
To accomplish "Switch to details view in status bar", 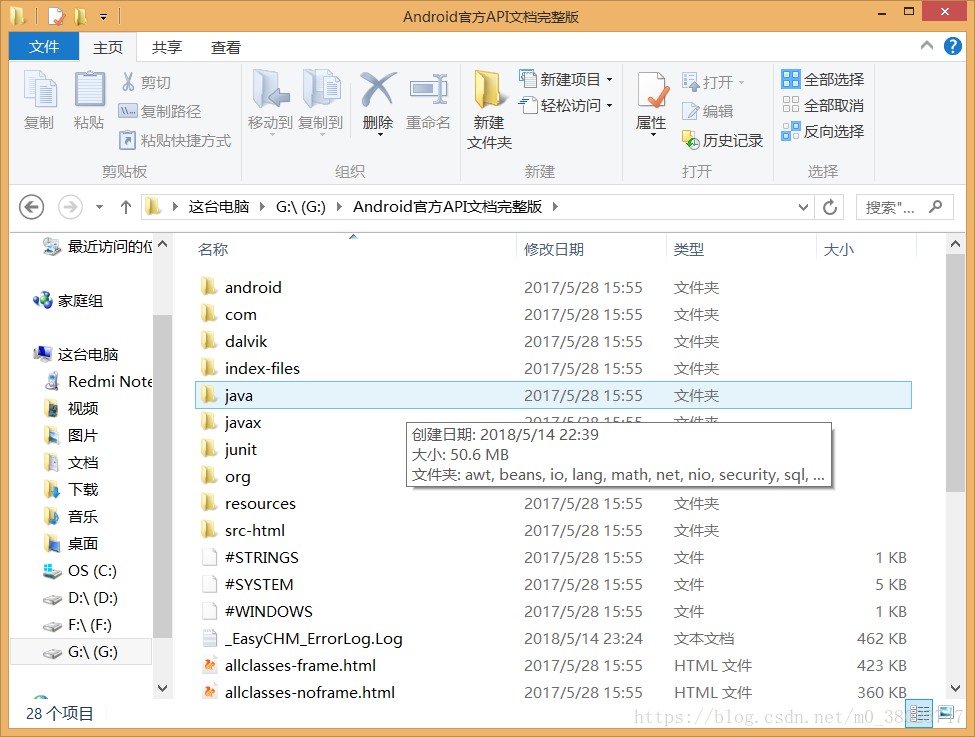I will pyautogui.click(x=919, y=713).
